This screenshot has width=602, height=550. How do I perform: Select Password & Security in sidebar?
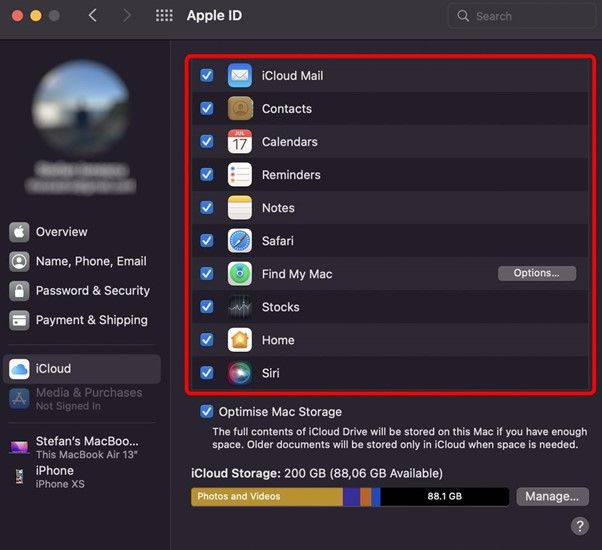pos(92,291)
